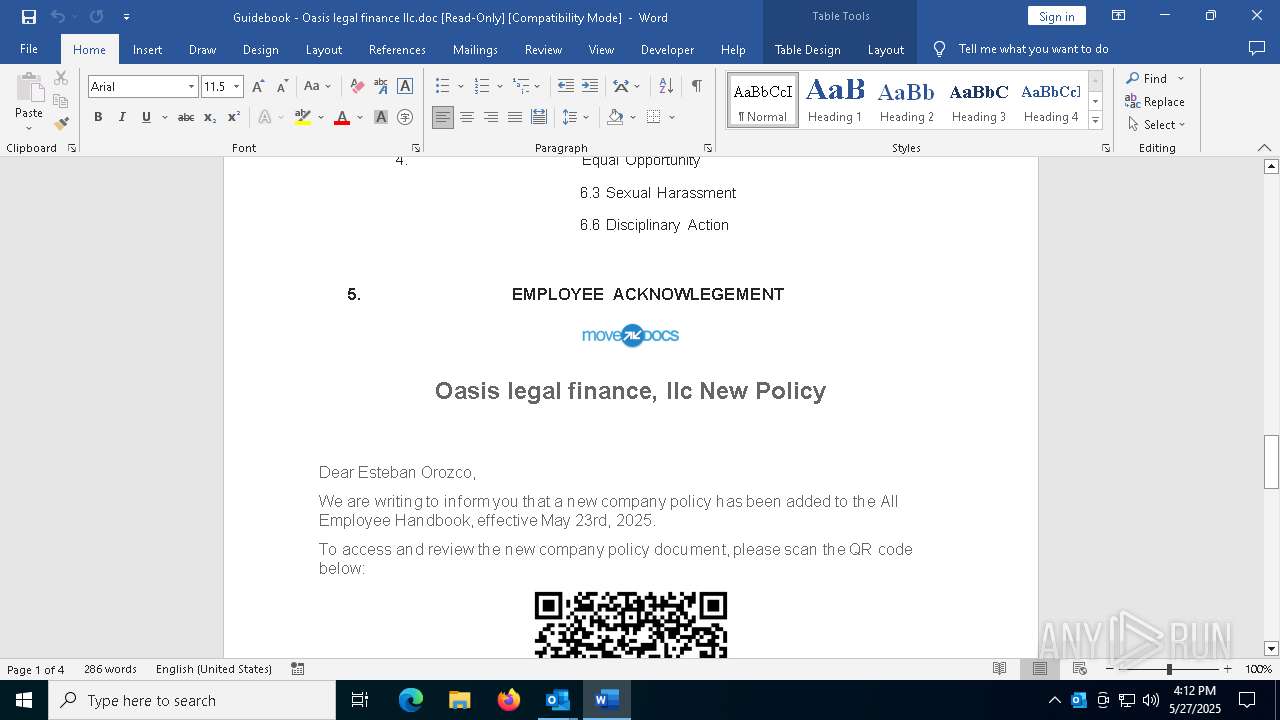Click the Tell me what you want search box
This screenshot has width=1280, height=720.
[x=1033, y=49]
